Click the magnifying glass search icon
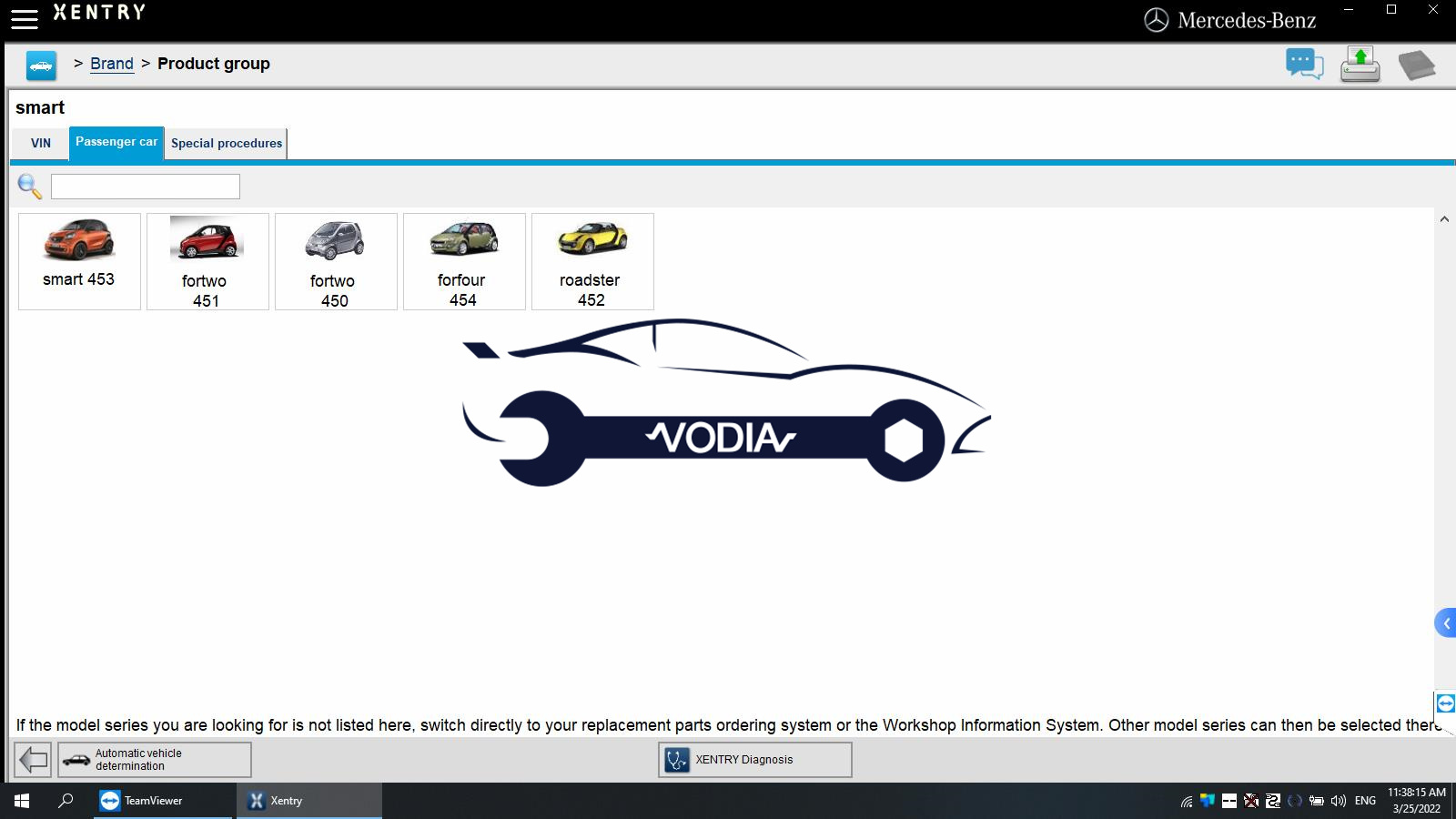The width and height of the screenshot is (1456, 819). (x=29, y=187)
